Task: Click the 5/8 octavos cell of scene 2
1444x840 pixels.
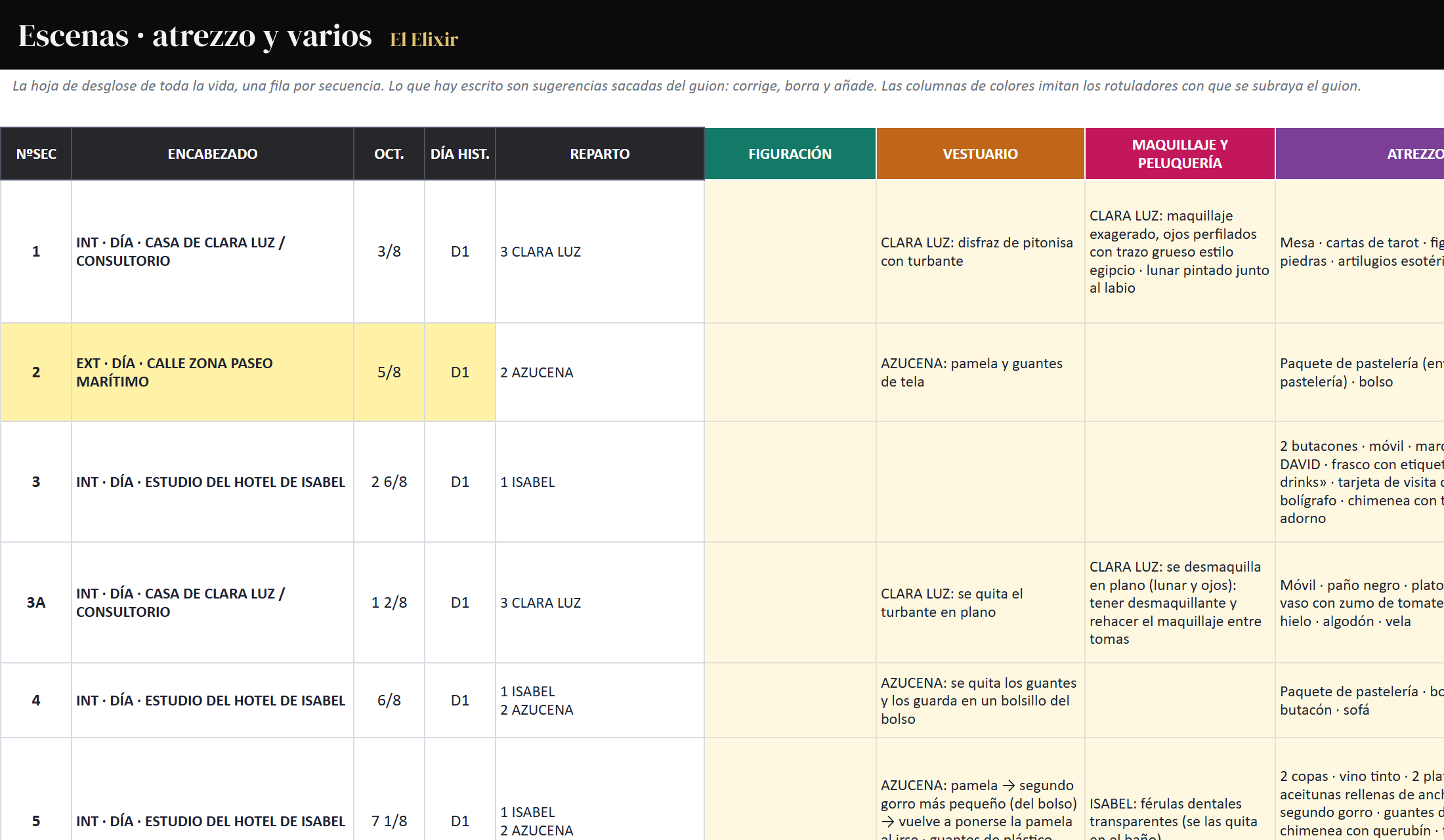Action: pos(389,372)
